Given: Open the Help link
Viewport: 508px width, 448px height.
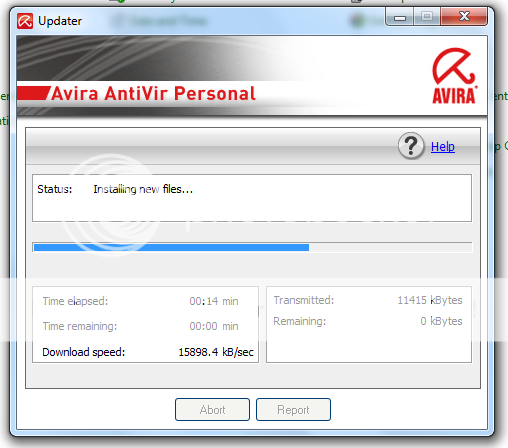Looking at the screenshot, I should pos(443,147).
